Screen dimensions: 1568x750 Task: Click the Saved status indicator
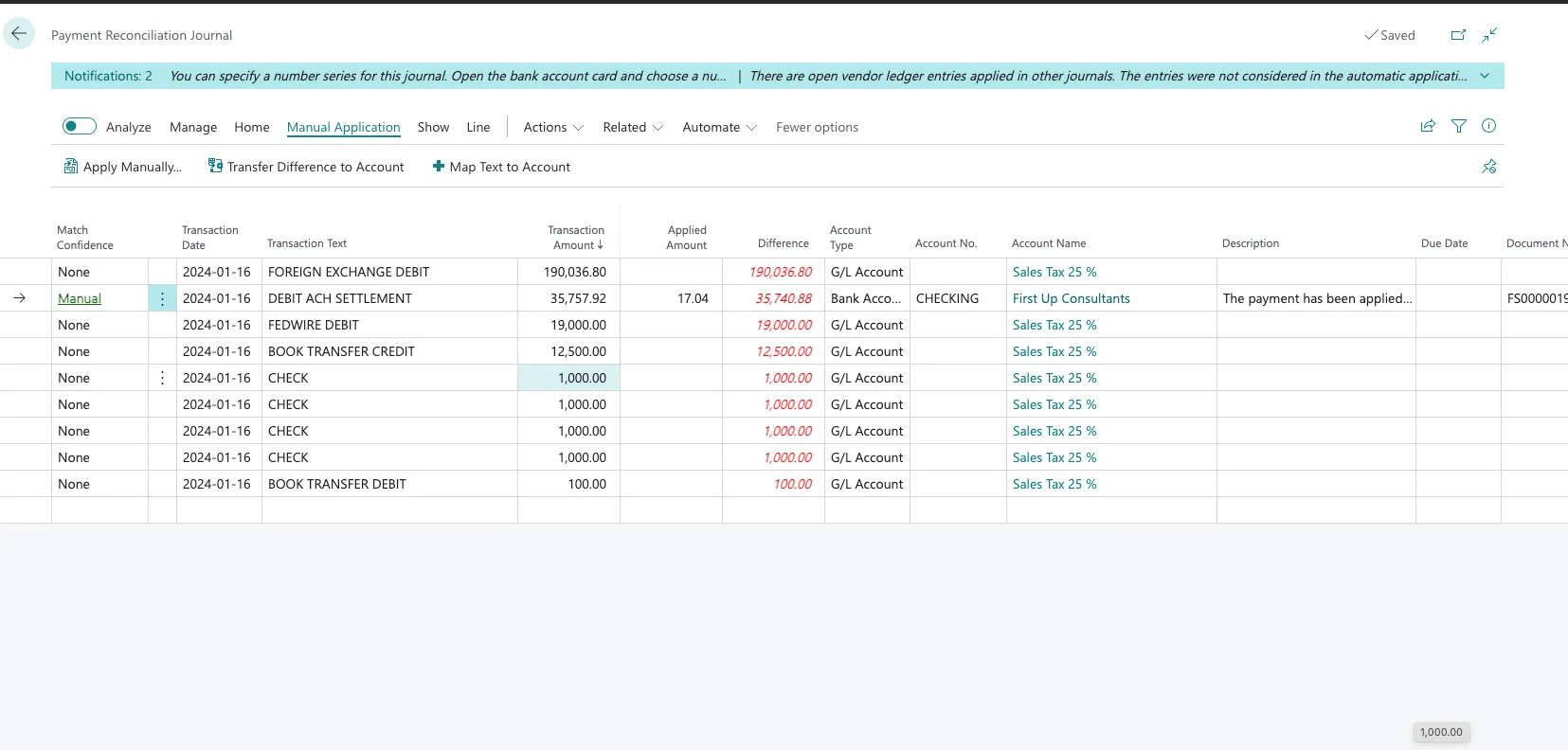pos(1389,35)
